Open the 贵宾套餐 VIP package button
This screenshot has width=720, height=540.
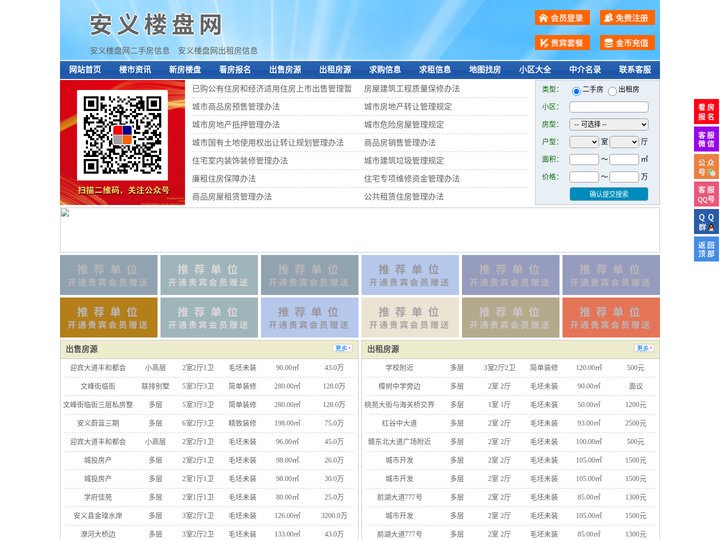coord(562,43)
